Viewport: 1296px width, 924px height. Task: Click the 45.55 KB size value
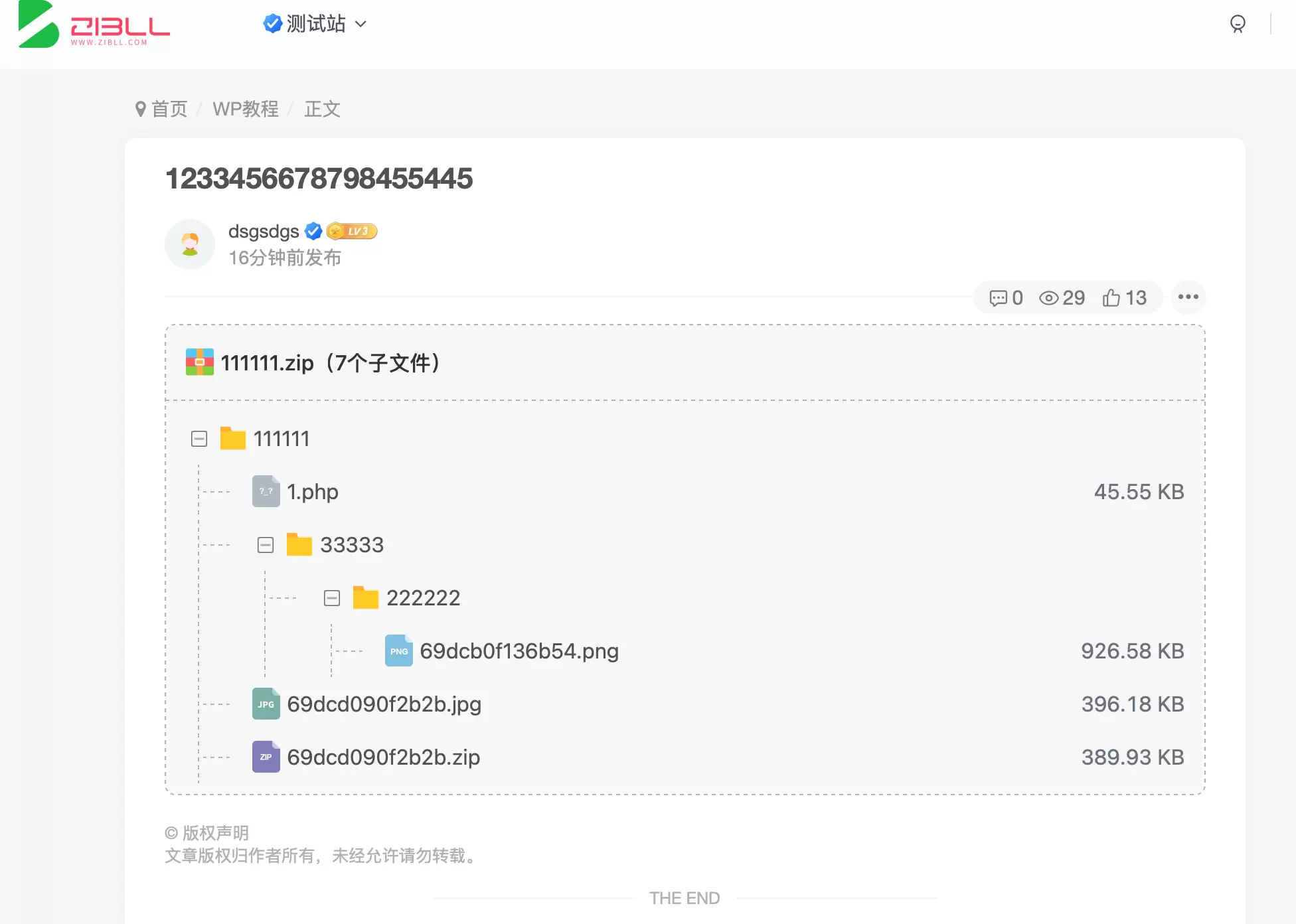1139,492
